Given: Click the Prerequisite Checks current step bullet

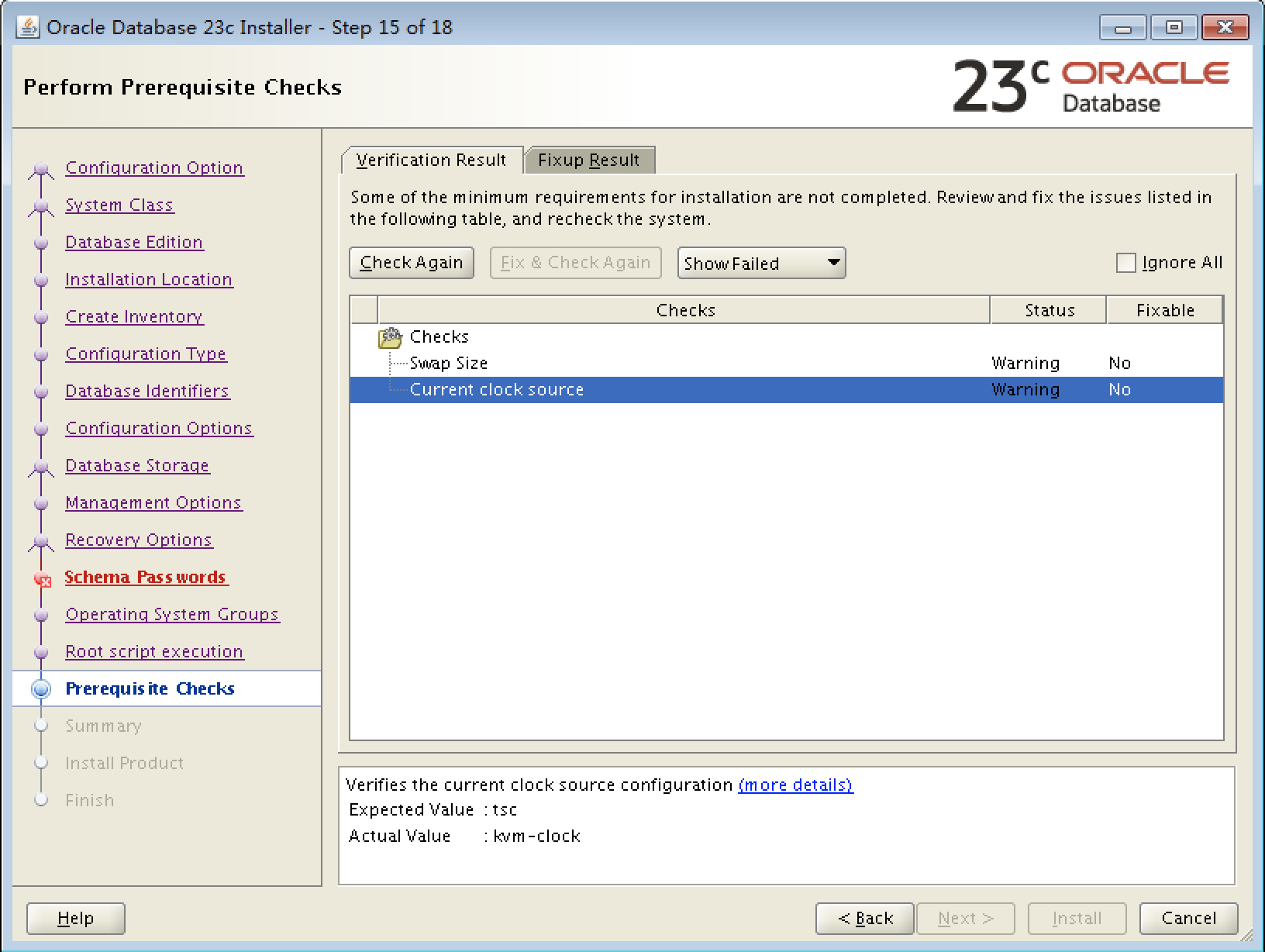Looking at the screenshot, I should (x=41, y=689).
